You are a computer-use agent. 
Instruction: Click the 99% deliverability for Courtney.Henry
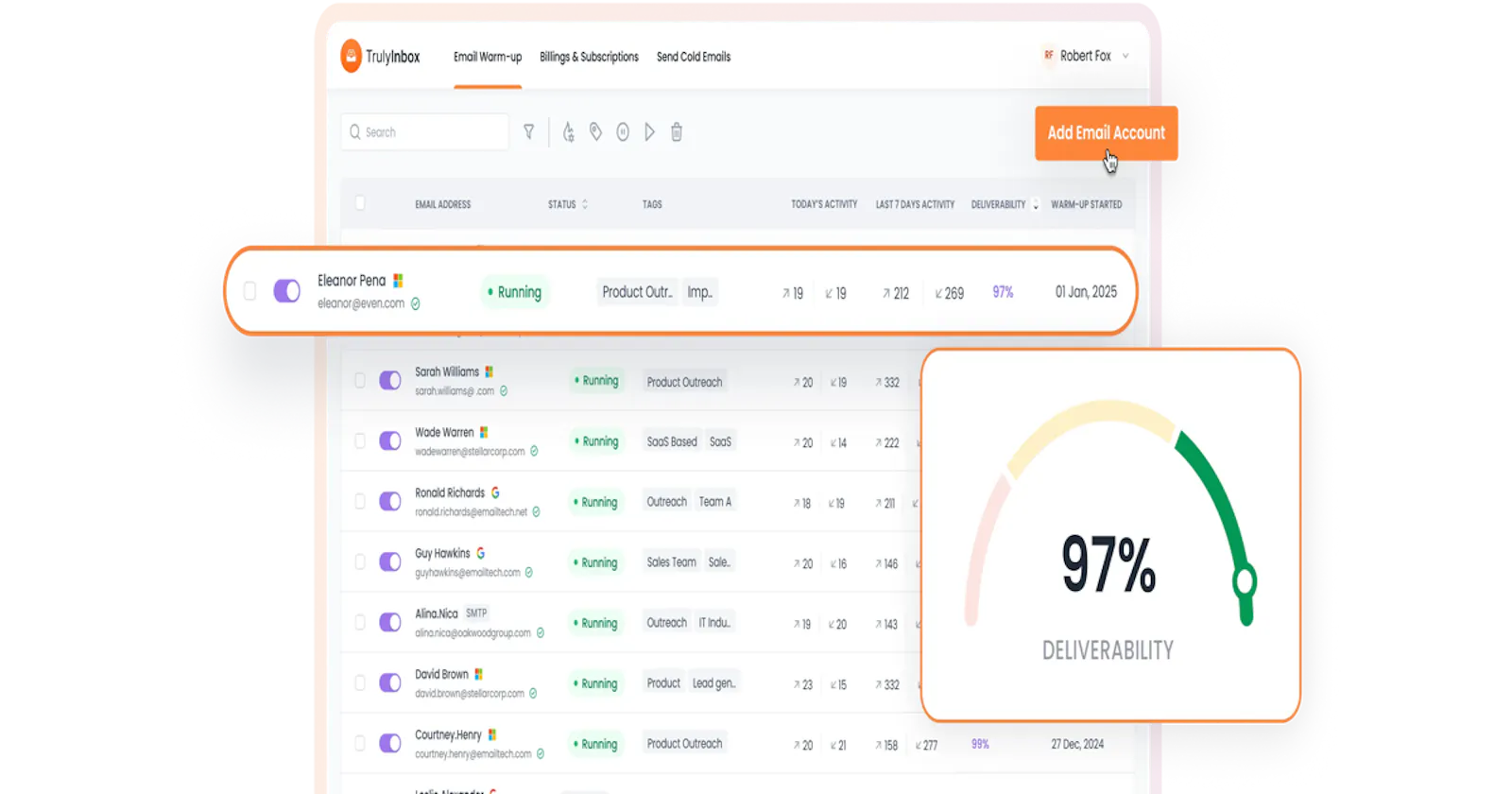coord(980,744)
